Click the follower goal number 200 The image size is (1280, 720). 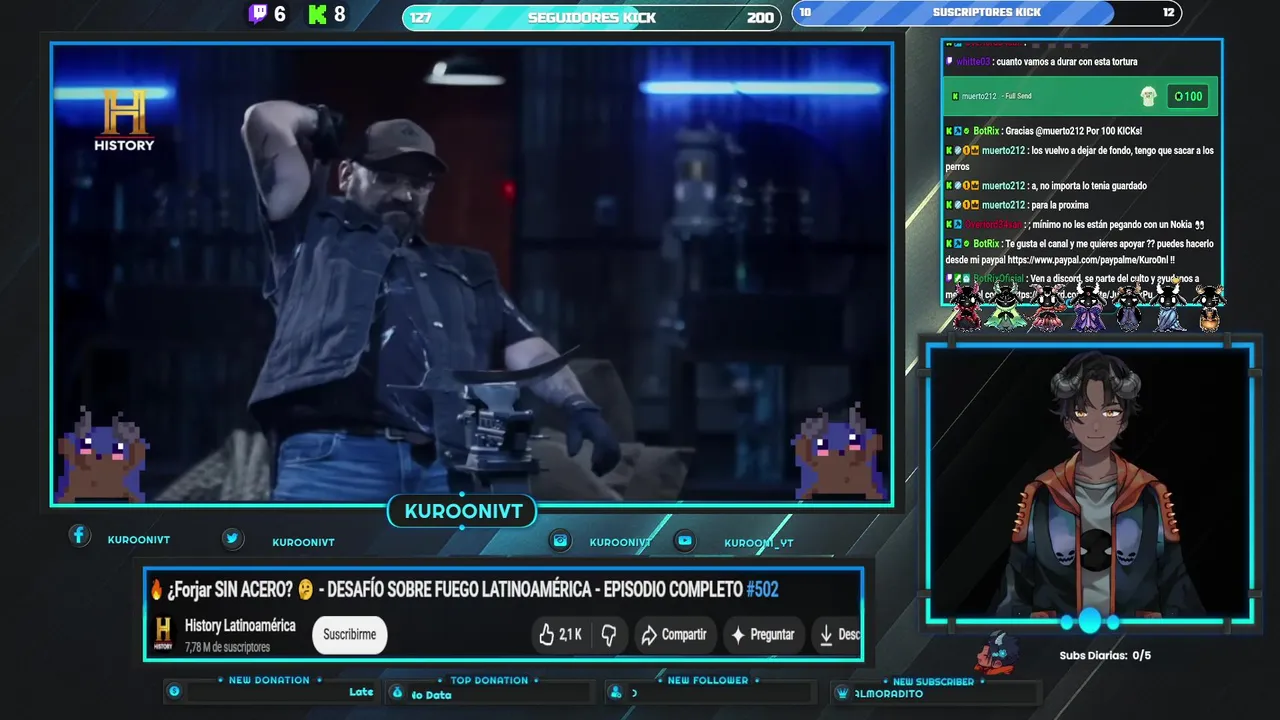tap(760, 18)
